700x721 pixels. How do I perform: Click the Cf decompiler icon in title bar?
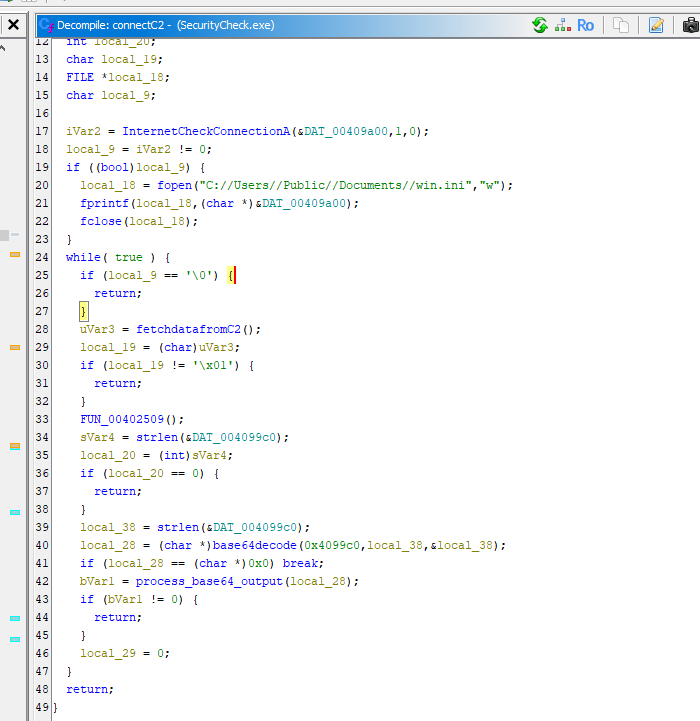(46, 25)
